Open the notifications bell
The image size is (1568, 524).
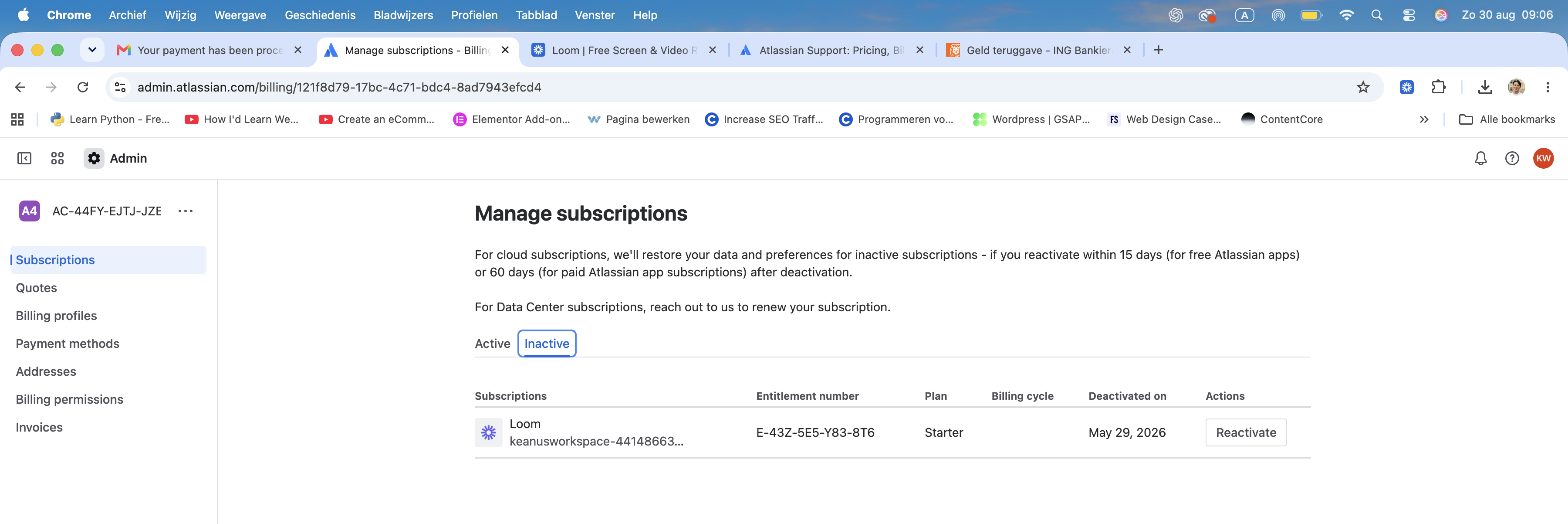pos(1480,158)
